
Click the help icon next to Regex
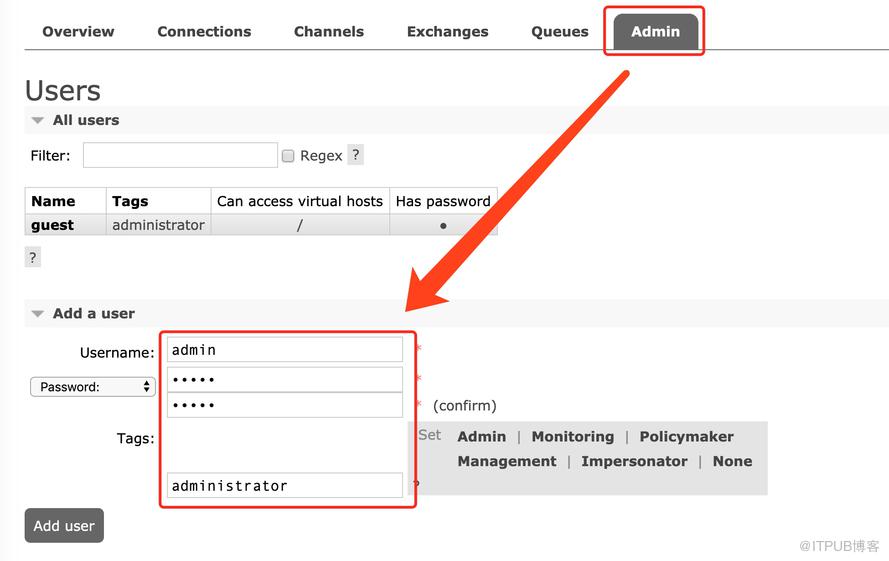point(355,155)
